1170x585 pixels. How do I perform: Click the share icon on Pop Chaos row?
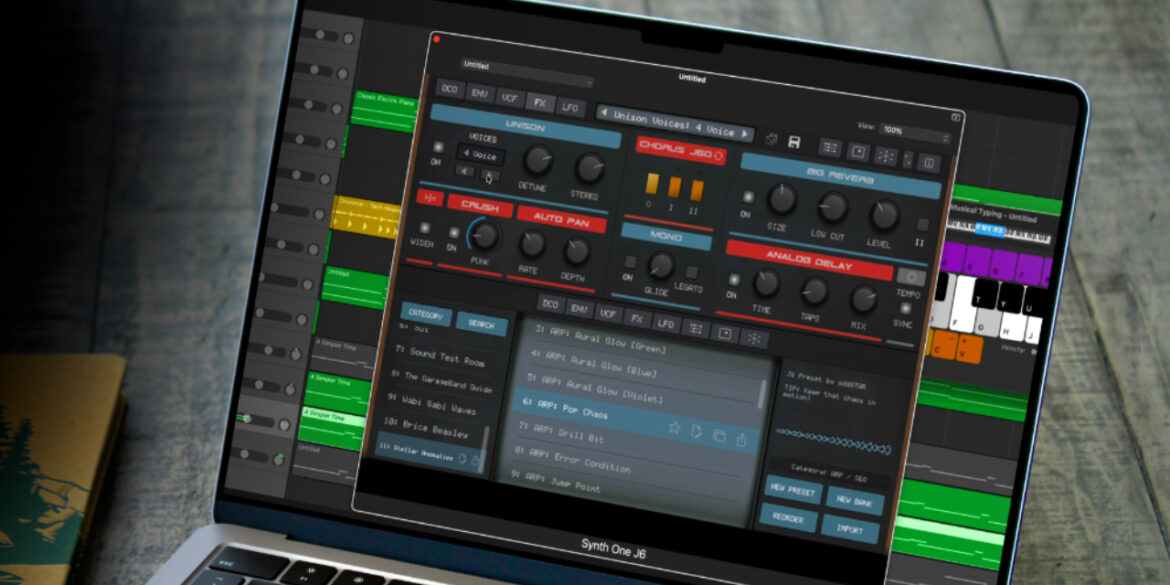pos(741,440)
